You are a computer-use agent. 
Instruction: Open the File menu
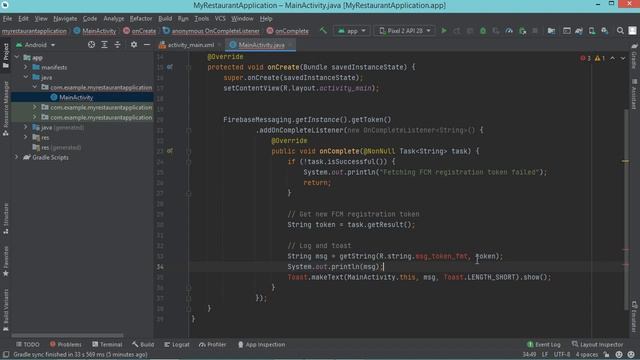[7, 18]
